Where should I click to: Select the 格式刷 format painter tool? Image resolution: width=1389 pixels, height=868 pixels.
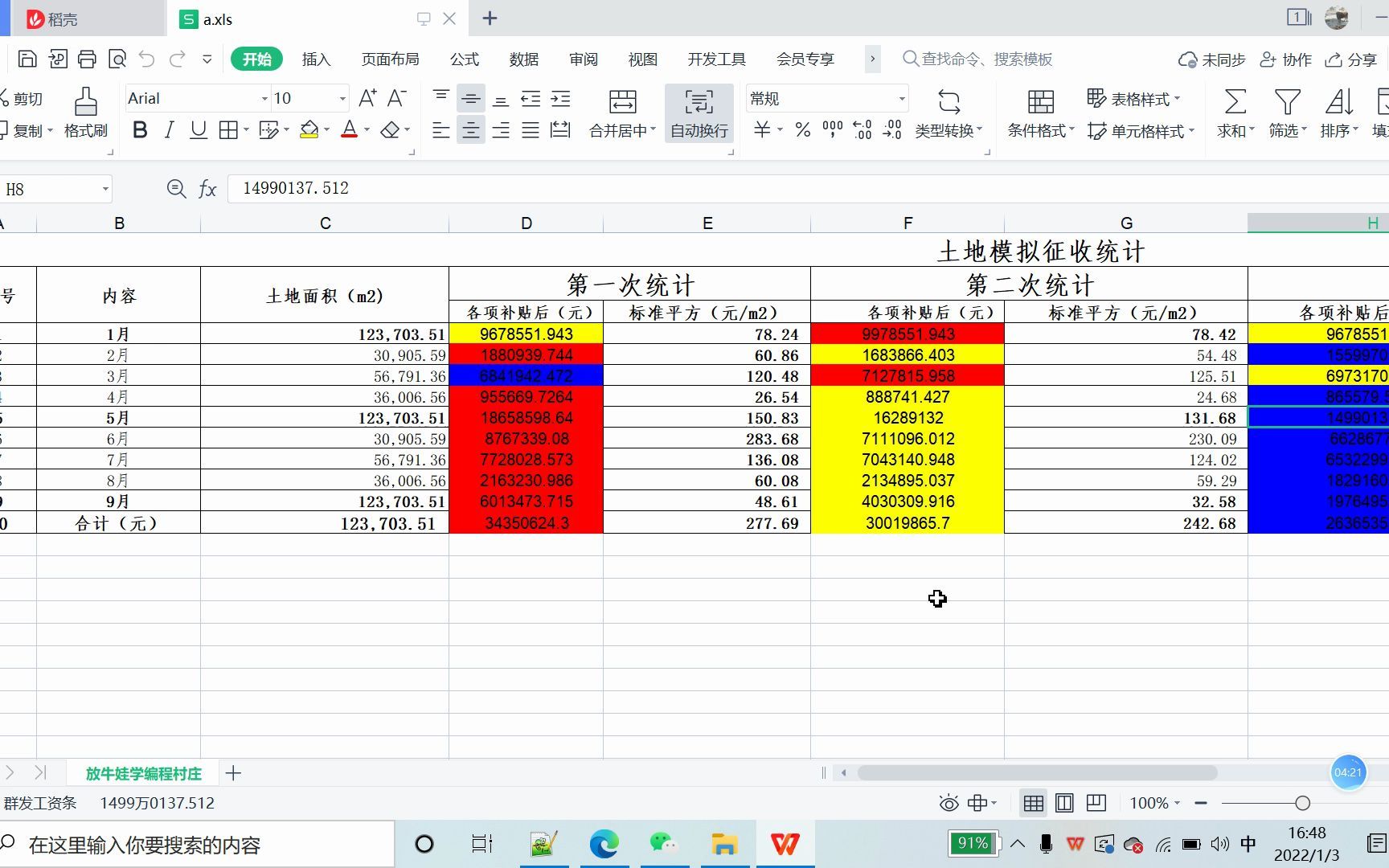click(x=84, y=113)
